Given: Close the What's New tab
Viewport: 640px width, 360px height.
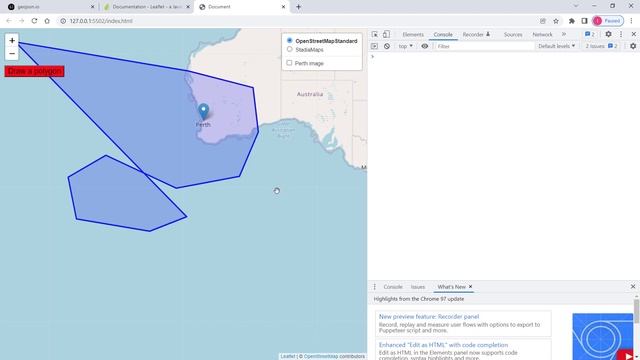Looking at the screenshot, I should [471, 287].
